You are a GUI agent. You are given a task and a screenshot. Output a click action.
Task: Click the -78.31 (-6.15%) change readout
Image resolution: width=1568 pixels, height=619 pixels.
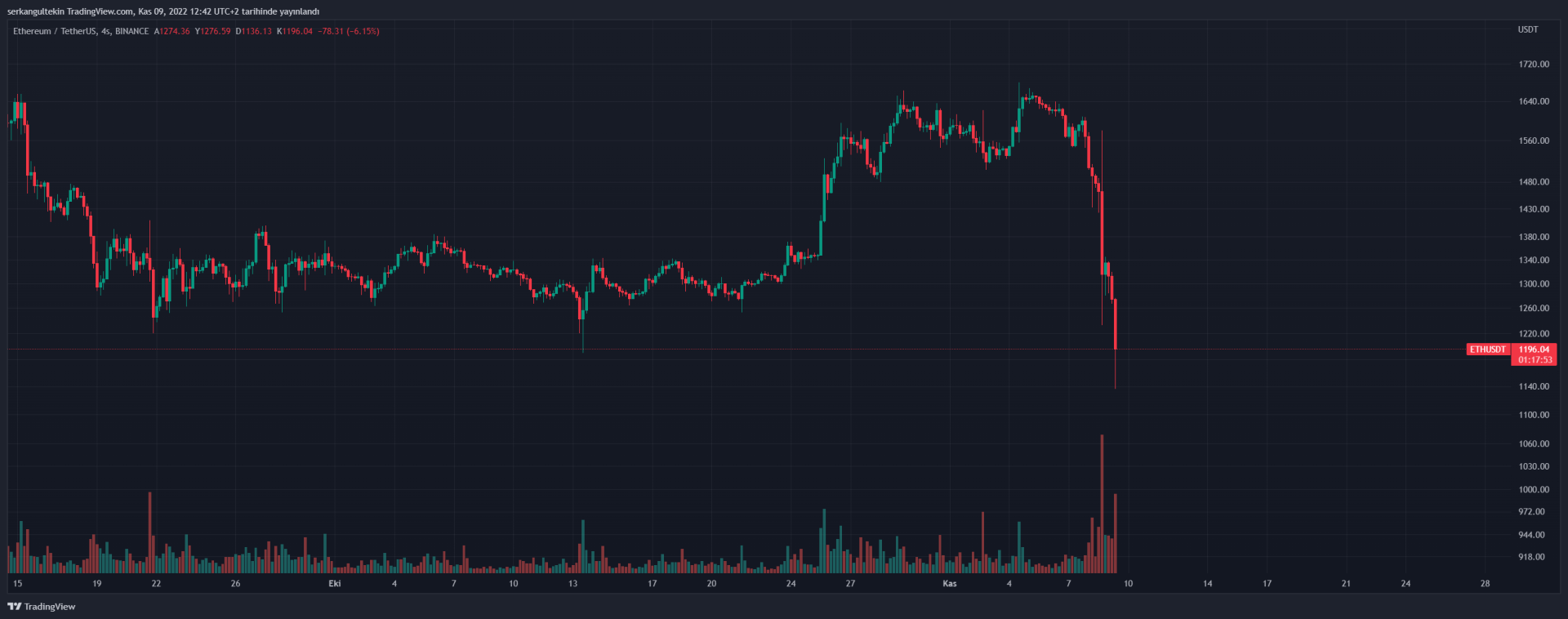pyautogui.click(x=349, y=31)
